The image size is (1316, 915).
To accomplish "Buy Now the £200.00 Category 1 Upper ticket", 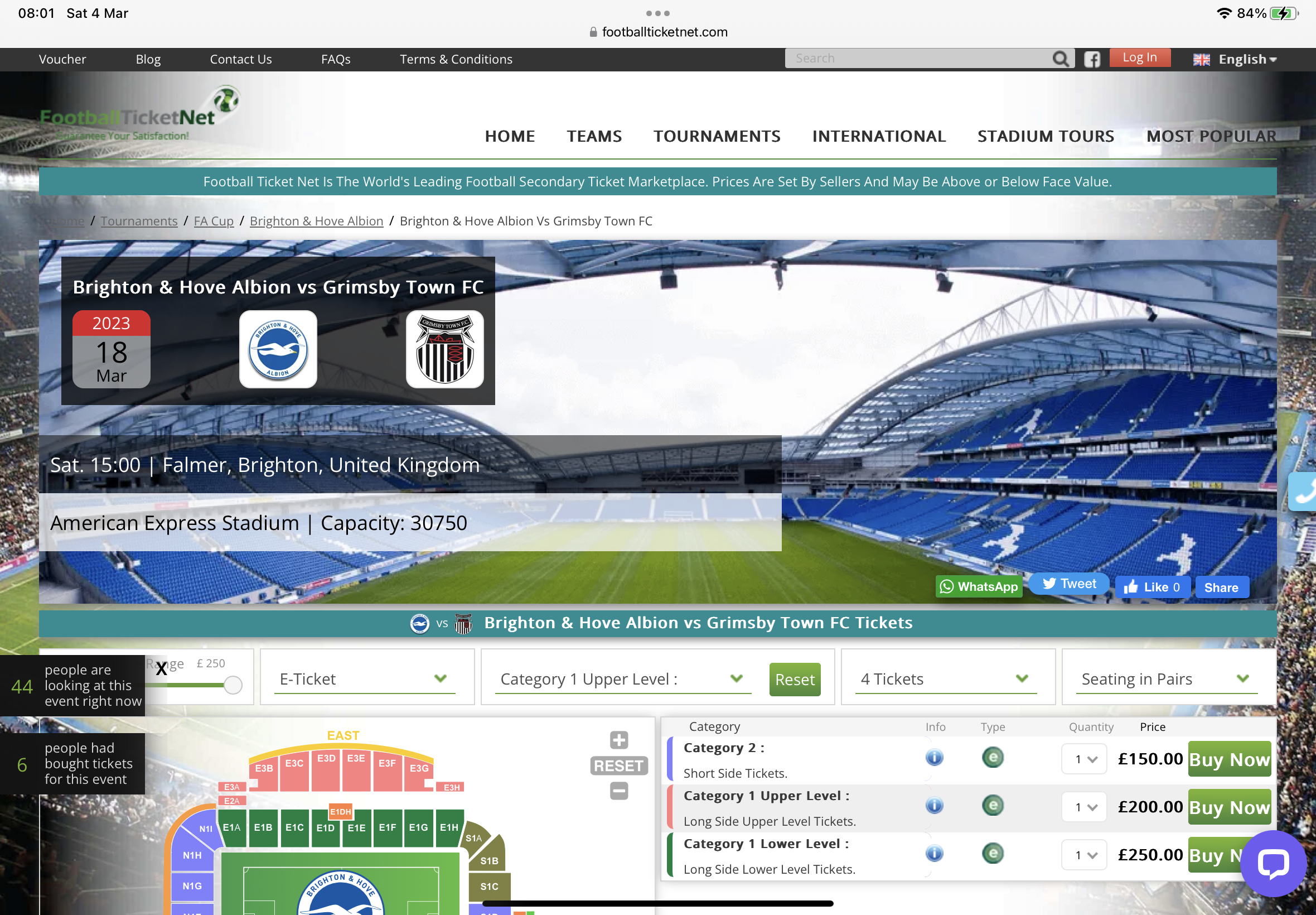I will pos(1230,807).
